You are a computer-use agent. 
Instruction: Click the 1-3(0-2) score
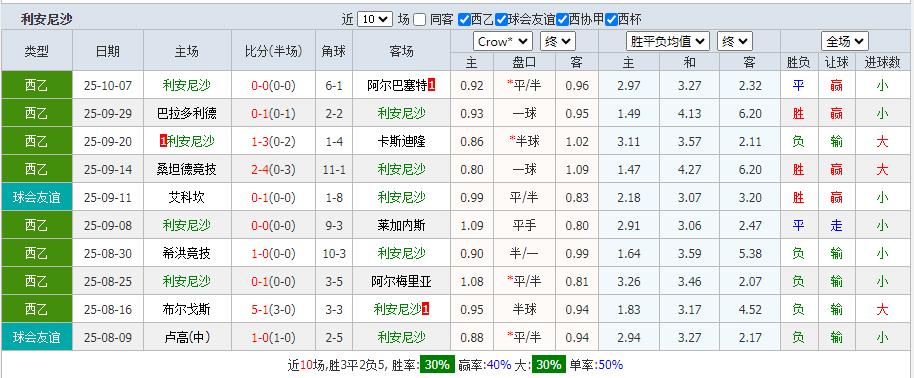(273, 142)
